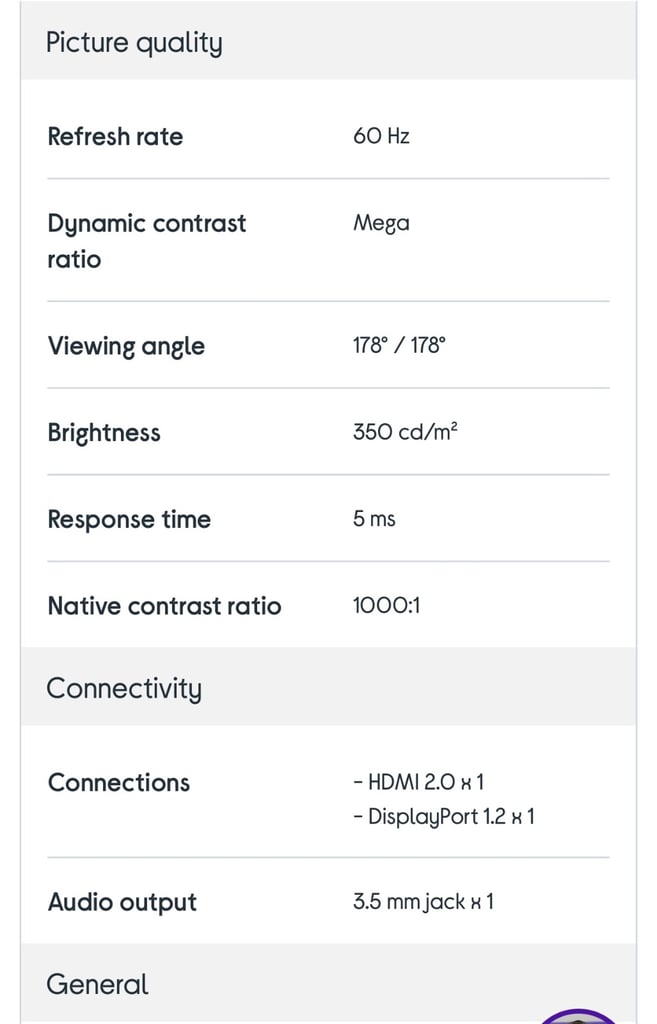
Task: Expand the General section header
Action: point(97,984)
